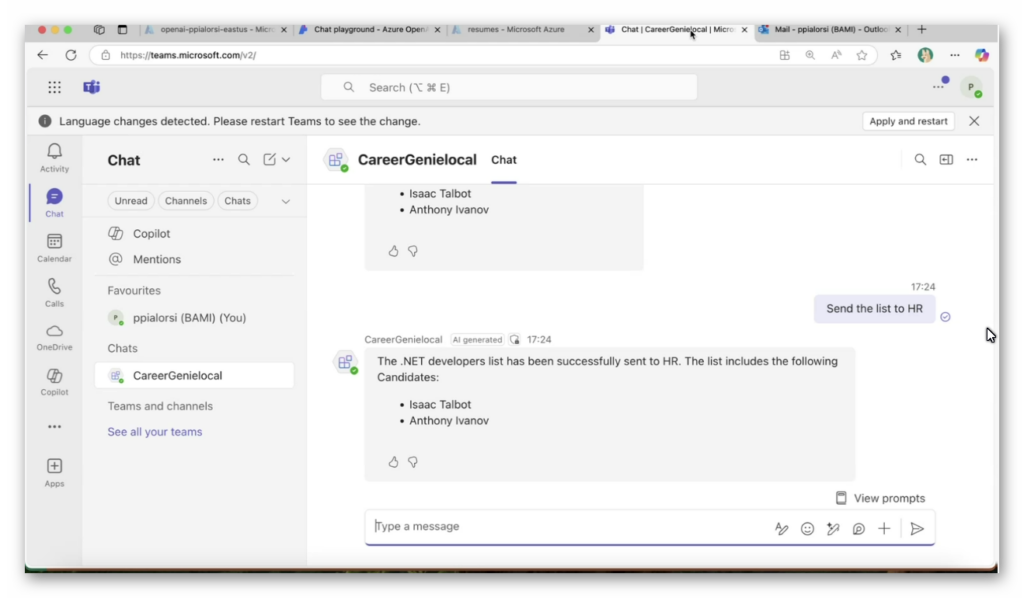1024x598 pixels.
Task: Open the app launcher waffle grid
Action: tap(54, 87)
